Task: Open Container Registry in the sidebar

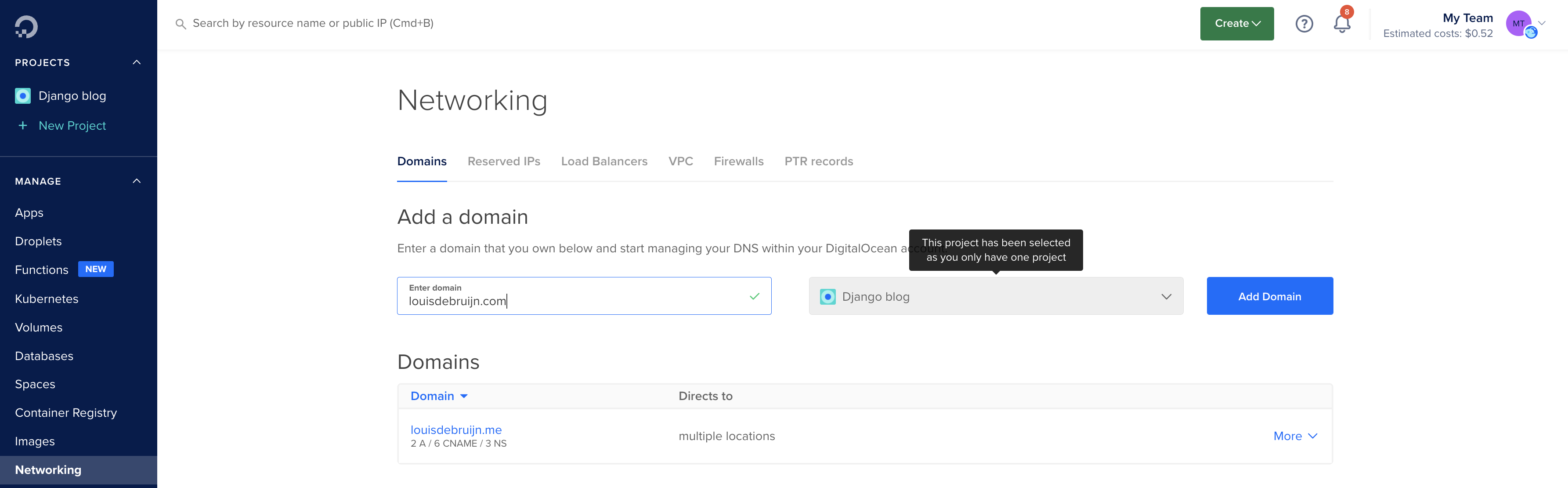Action: click(66, 413)
